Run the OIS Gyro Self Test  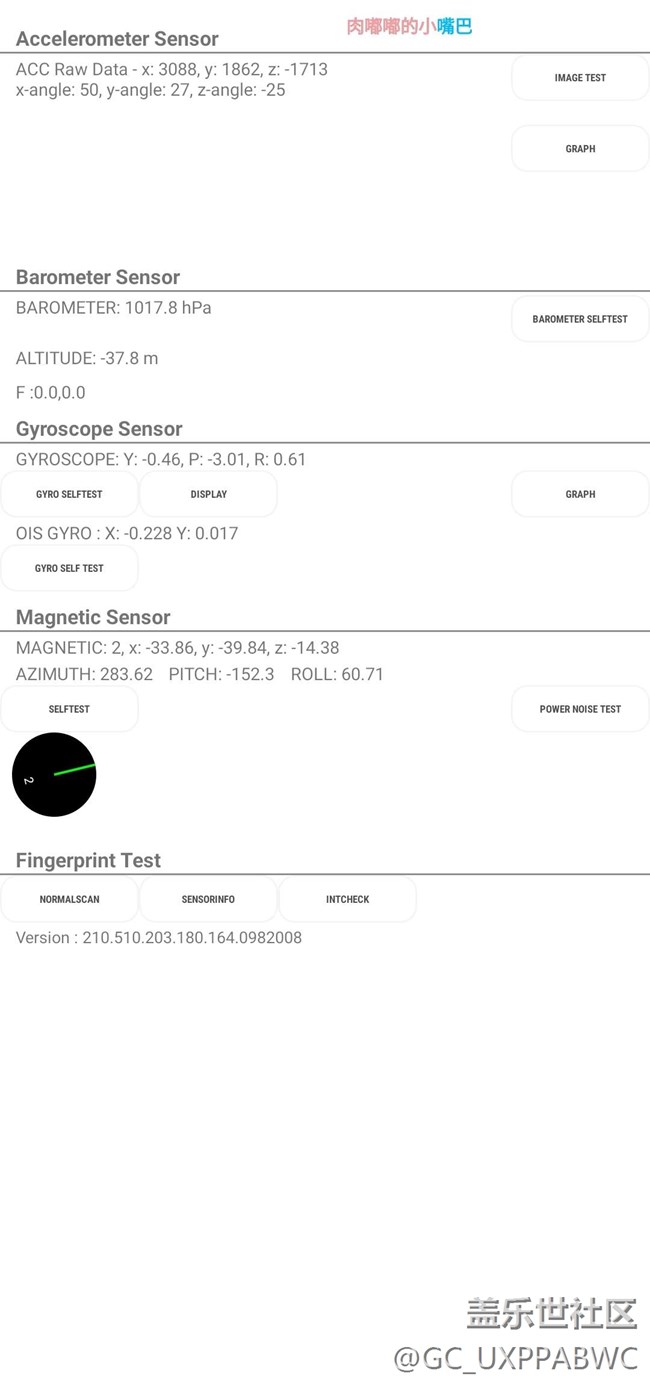(69, 568)
